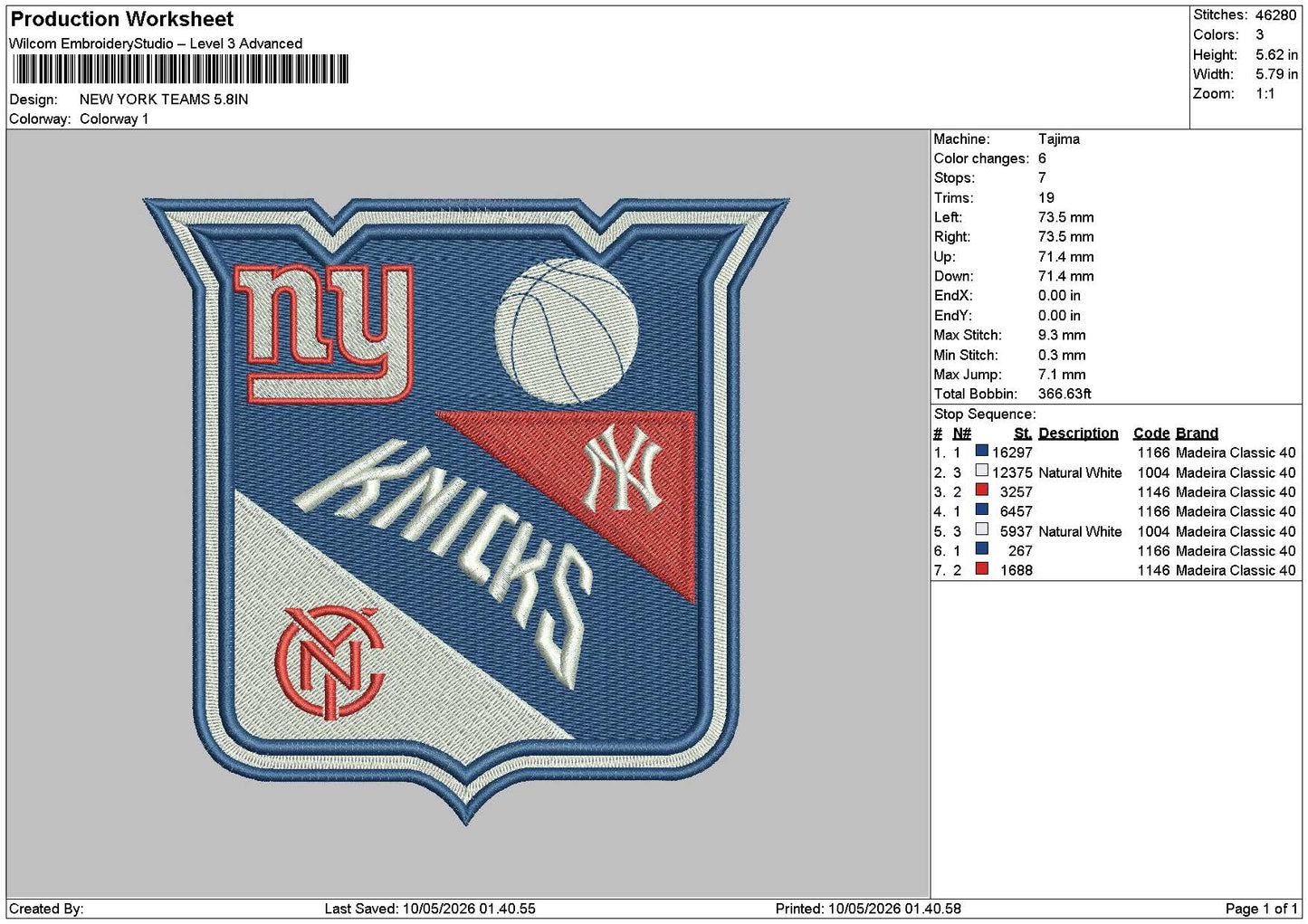Screen dimensions: 1308x924
Task: Click the 'N#' column header
Action: click(x=961, y=433)
